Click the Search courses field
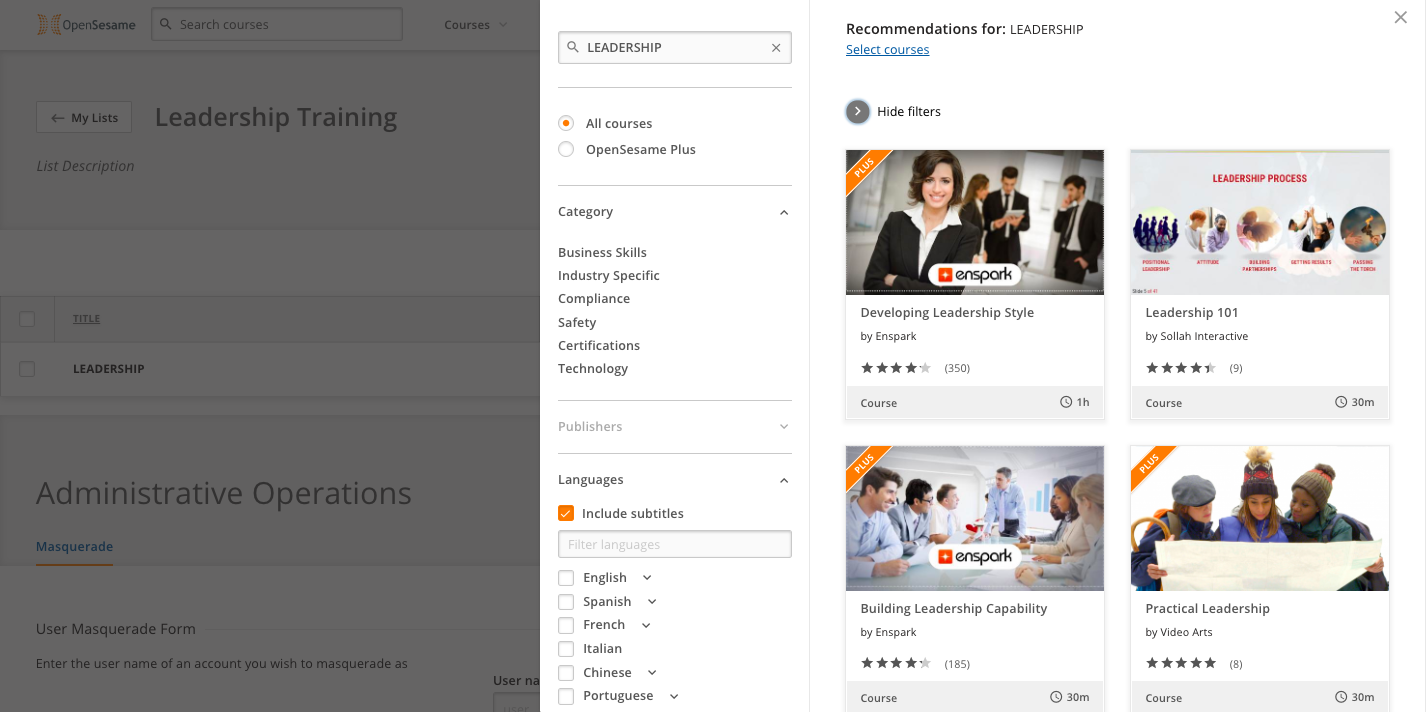The height and width of the screenshot is (712, 1426). click(277, 24)
